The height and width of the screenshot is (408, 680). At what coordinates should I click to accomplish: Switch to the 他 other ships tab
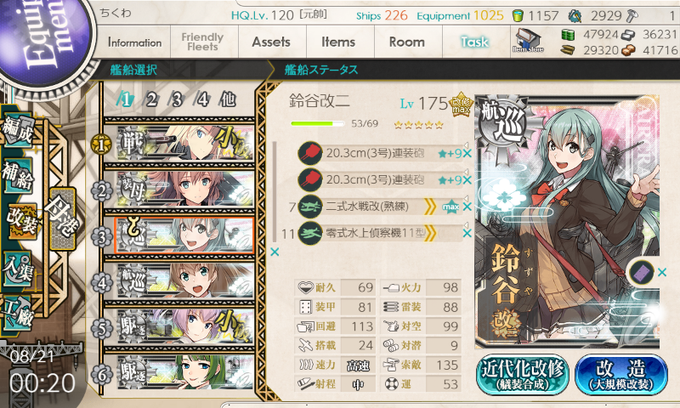pyautogui.click(x=228, y=100)
